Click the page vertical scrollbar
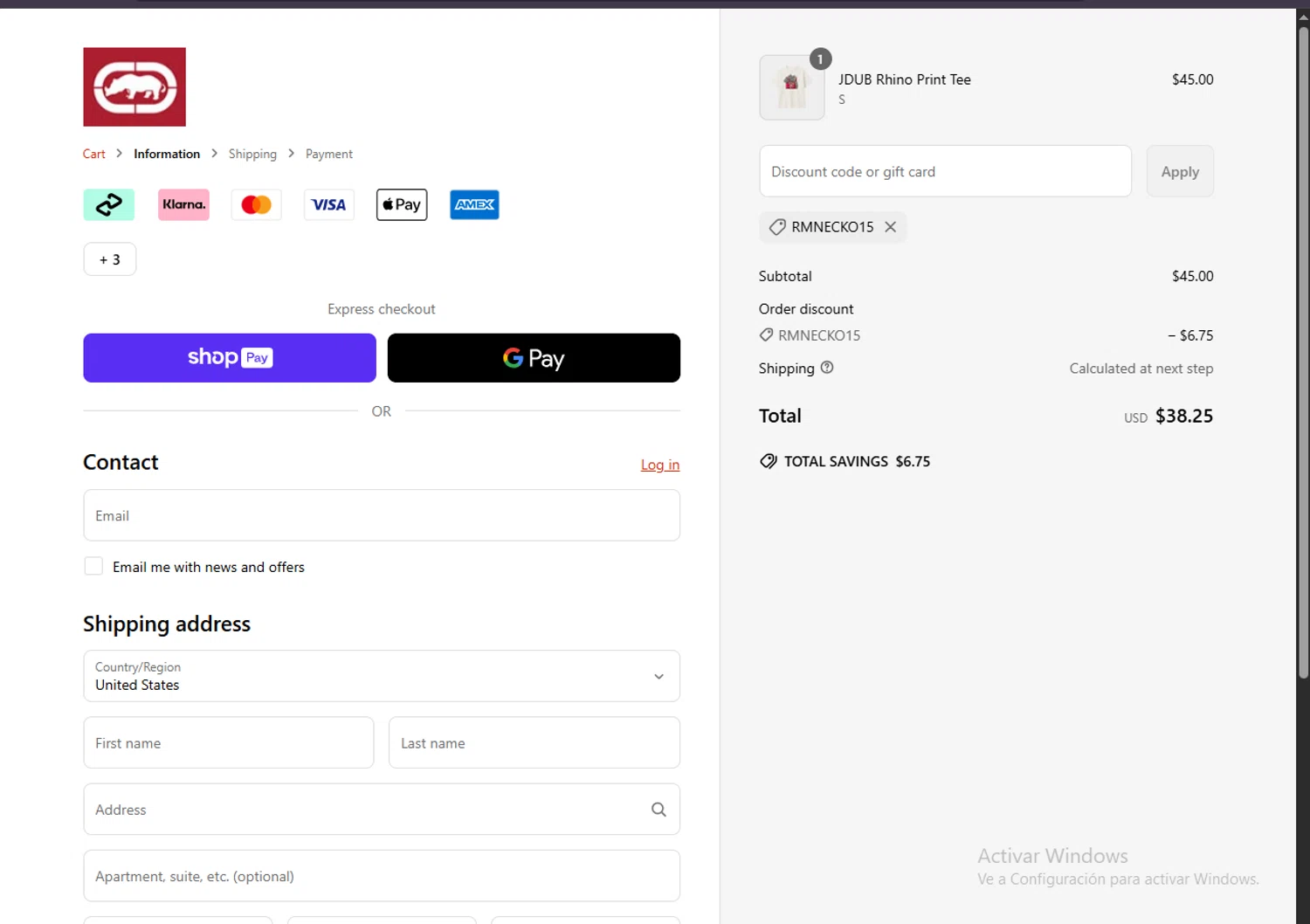Viewport: 1310px width, 924px height. click(1303, 352)
